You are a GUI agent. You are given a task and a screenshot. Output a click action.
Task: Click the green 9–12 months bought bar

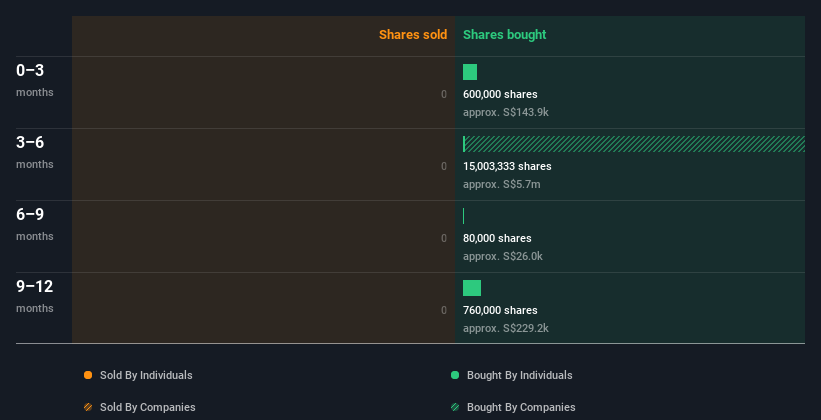pos(472,288)
